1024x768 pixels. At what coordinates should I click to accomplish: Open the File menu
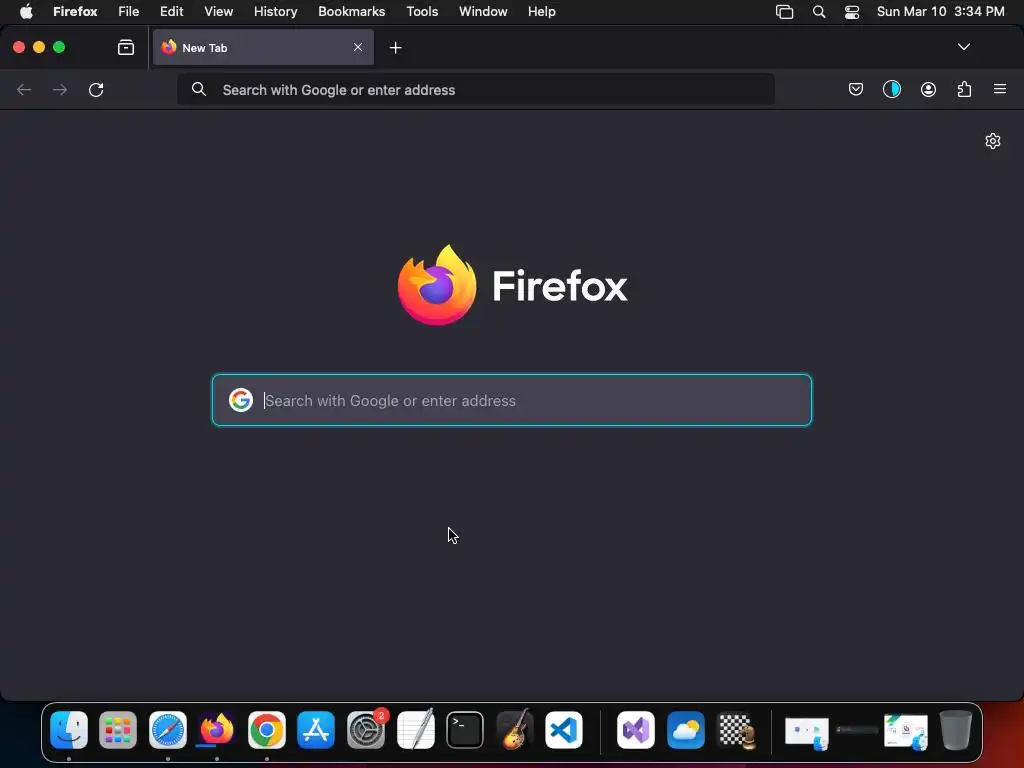point(129,11)
